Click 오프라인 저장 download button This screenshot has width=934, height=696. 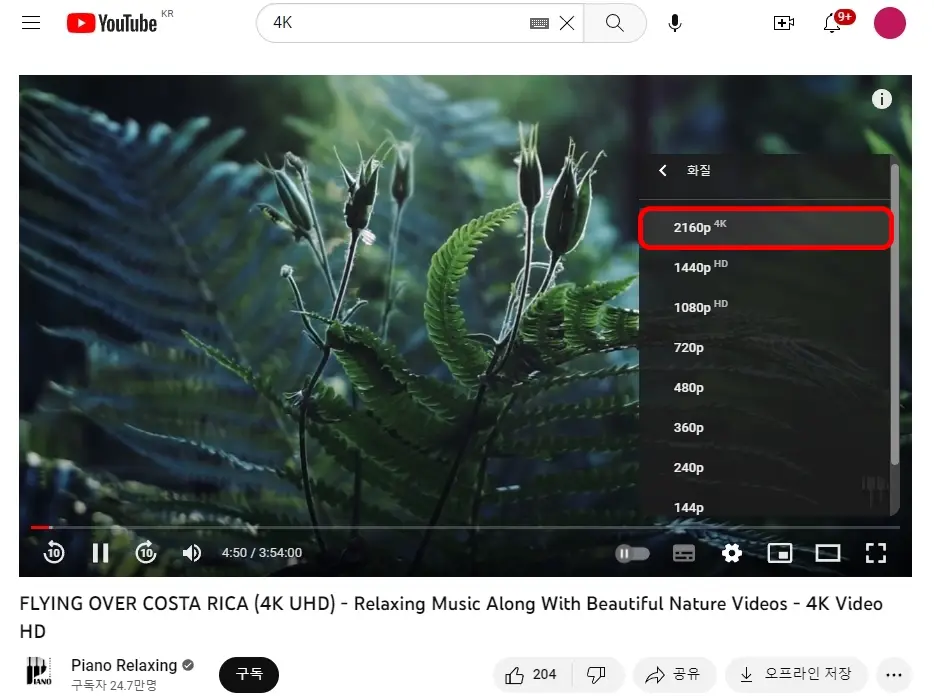point(796,675)
